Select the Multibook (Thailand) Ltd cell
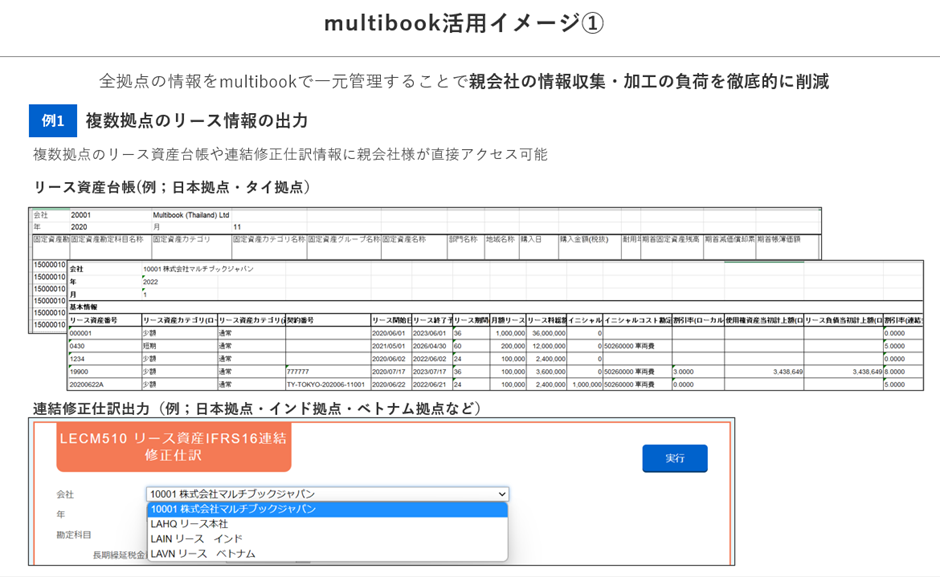Viewport: 940px width, 577px height. tap(191, 215)
